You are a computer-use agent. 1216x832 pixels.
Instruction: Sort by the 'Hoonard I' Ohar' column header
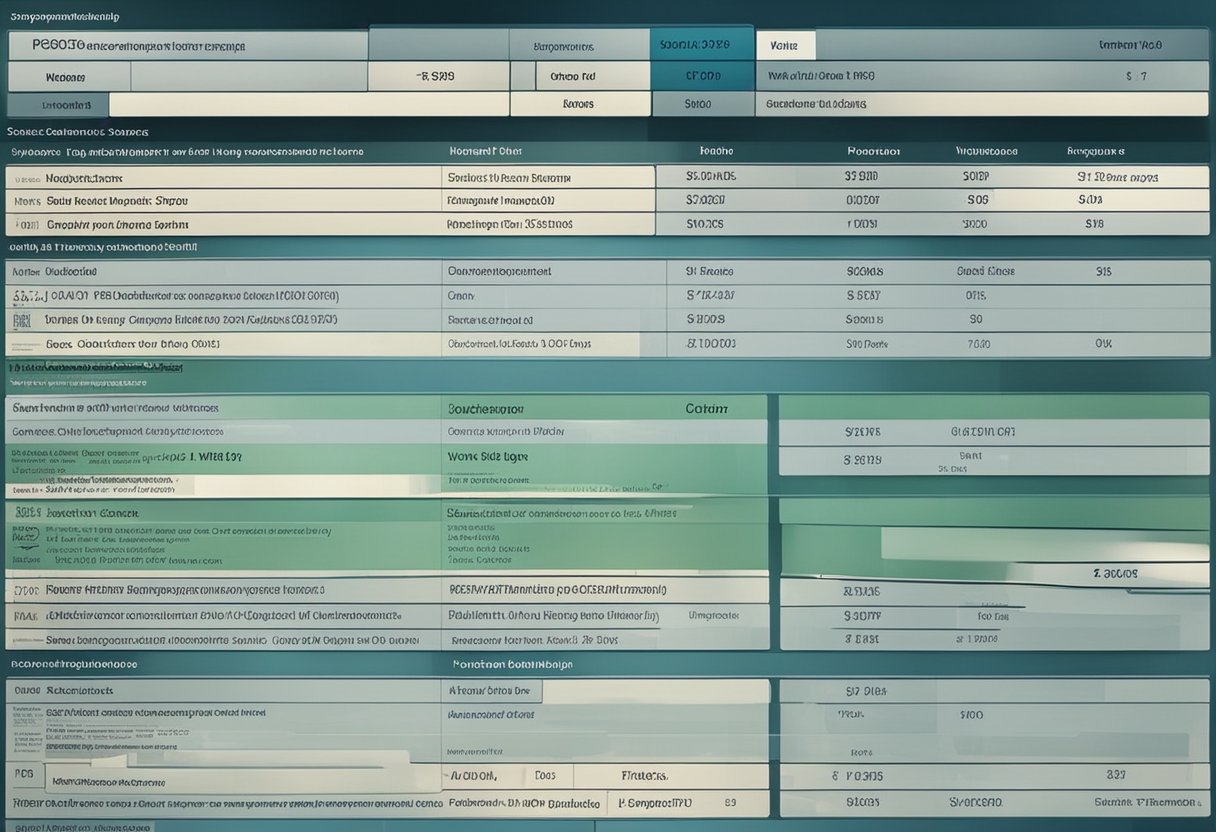(x=485, y=152)
